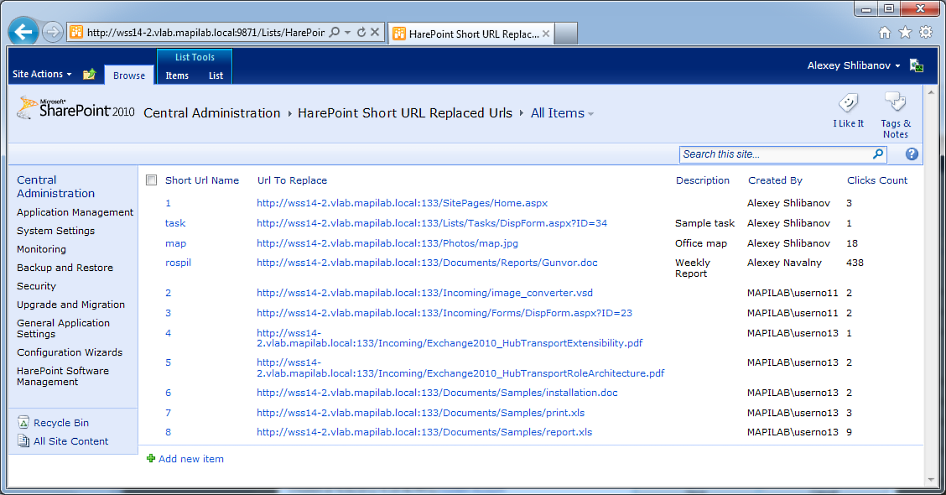This screenshot has height=495, width=946.
Task: Sort by Clicks Count column header
Action: (877, 180)
